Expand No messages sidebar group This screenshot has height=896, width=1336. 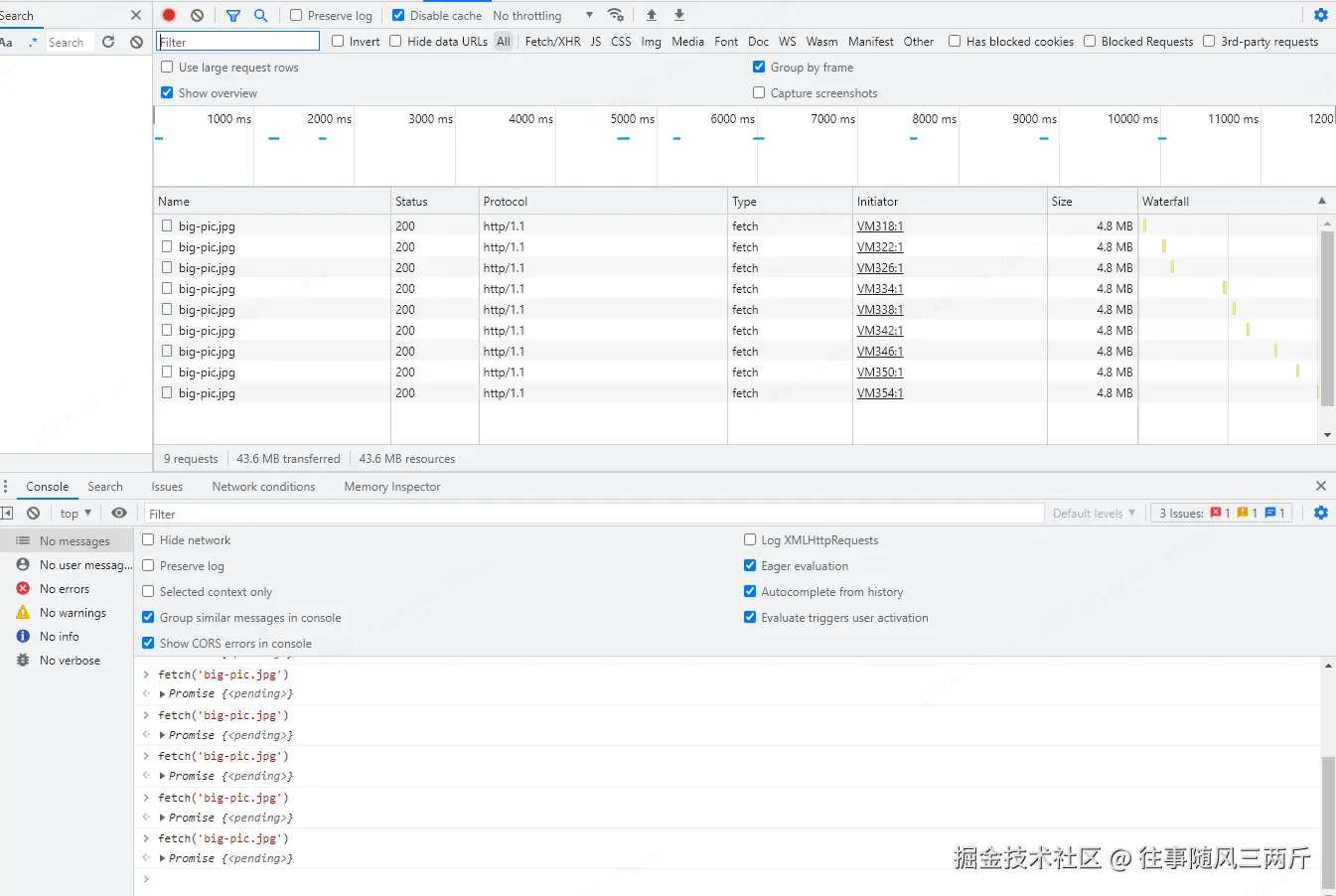(67, 541)
